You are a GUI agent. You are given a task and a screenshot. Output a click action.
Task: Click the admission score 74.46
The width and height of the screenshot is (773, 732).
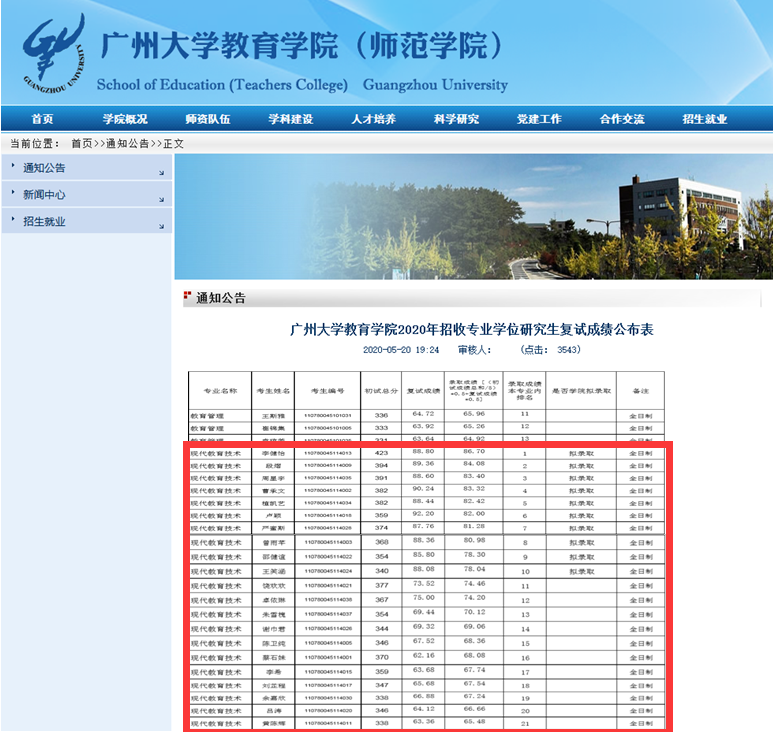[x=474, y=584]
